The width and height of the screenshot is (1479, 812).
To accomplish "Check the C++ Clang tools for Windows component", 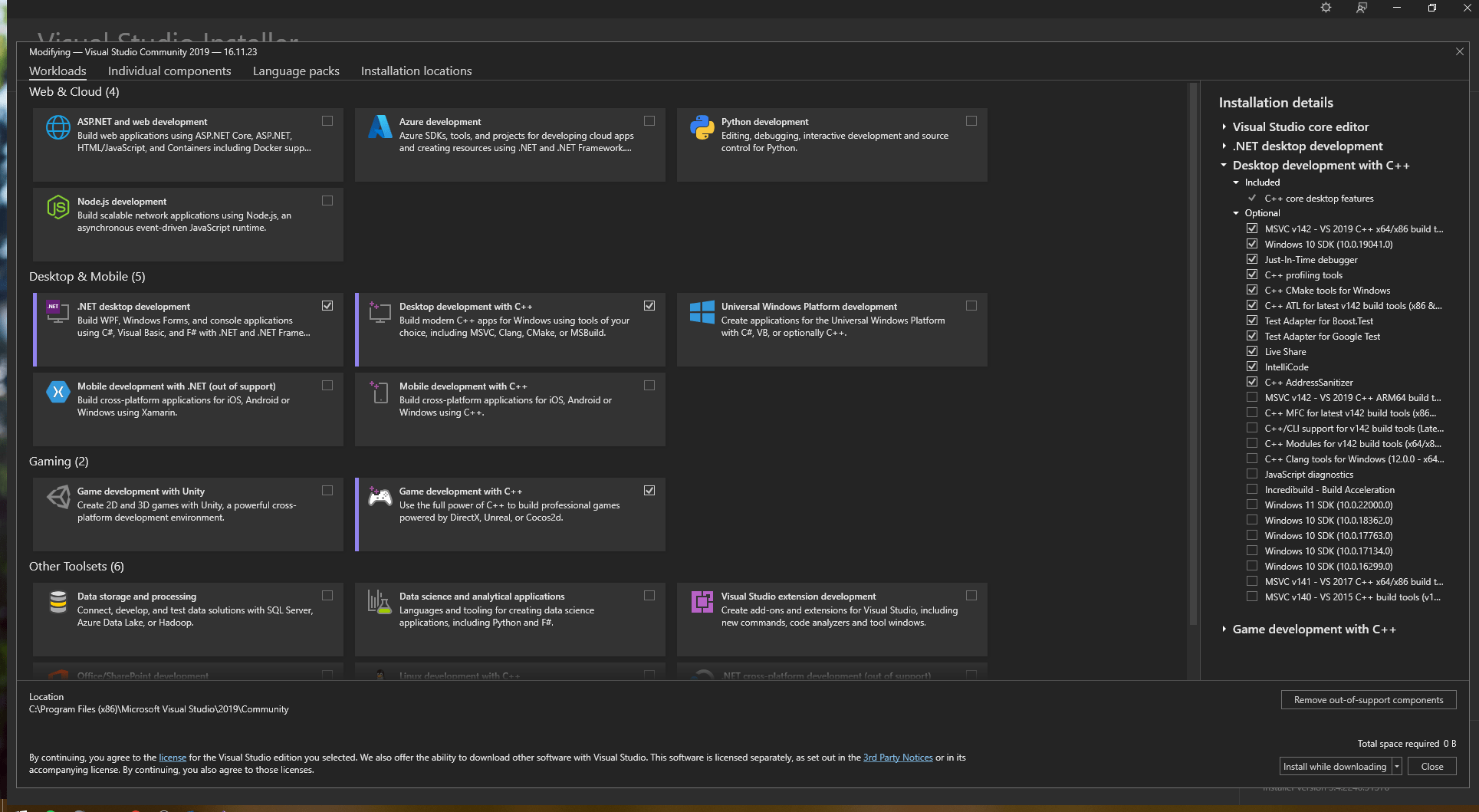I will coord(1252,459).
